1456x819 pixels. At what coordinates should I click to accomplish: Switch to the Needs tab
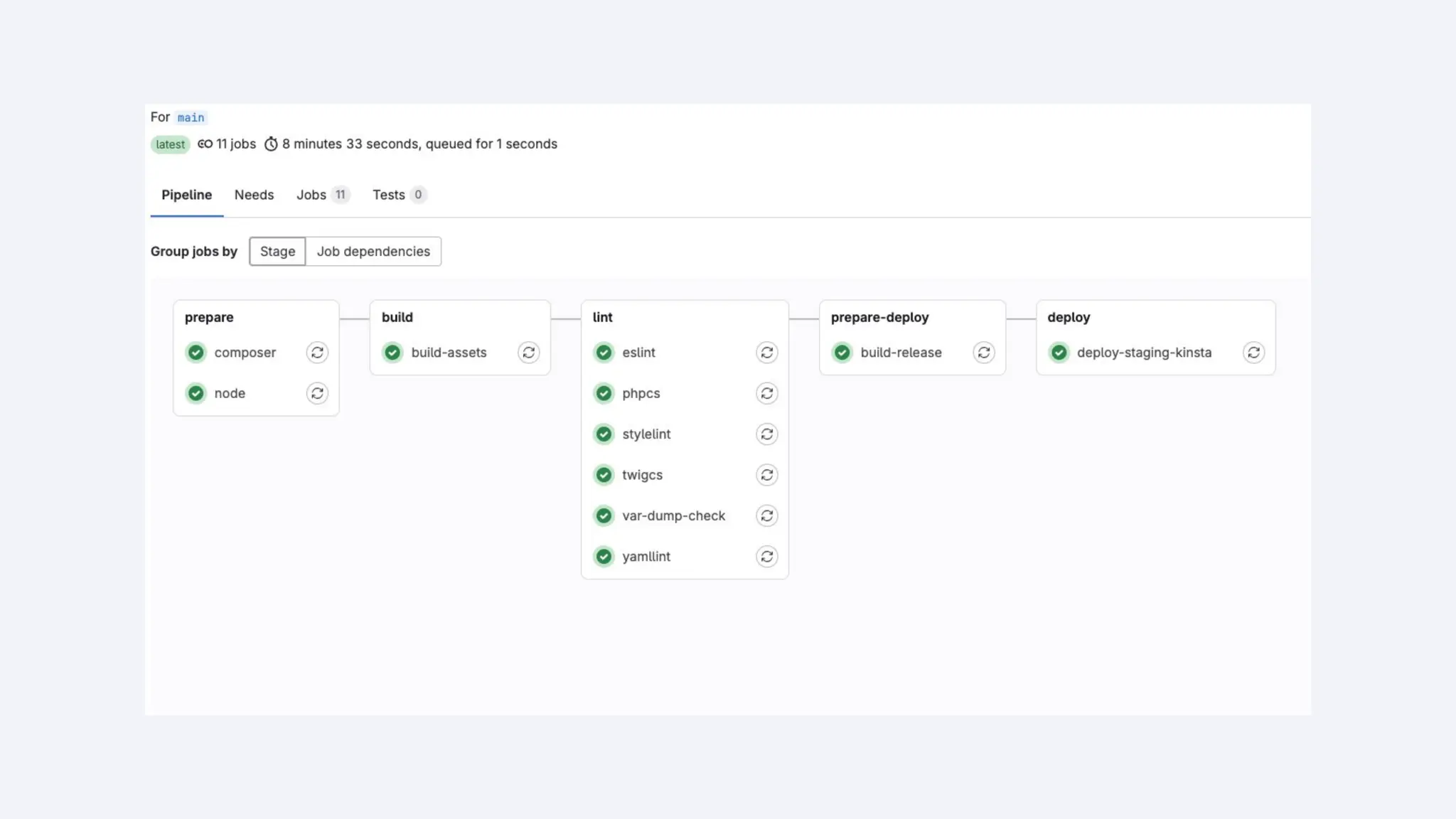tap(254, 195)
